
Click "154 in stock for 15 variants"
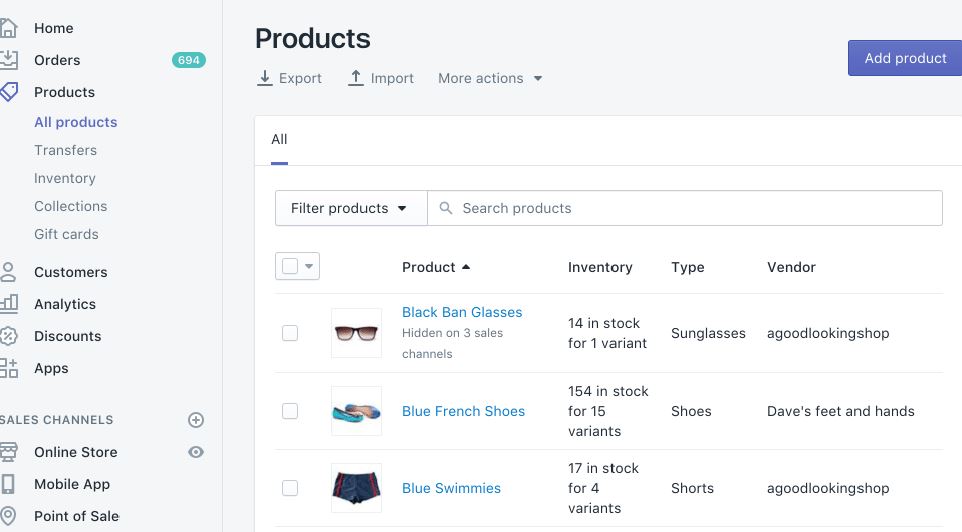tap(608, 411)
